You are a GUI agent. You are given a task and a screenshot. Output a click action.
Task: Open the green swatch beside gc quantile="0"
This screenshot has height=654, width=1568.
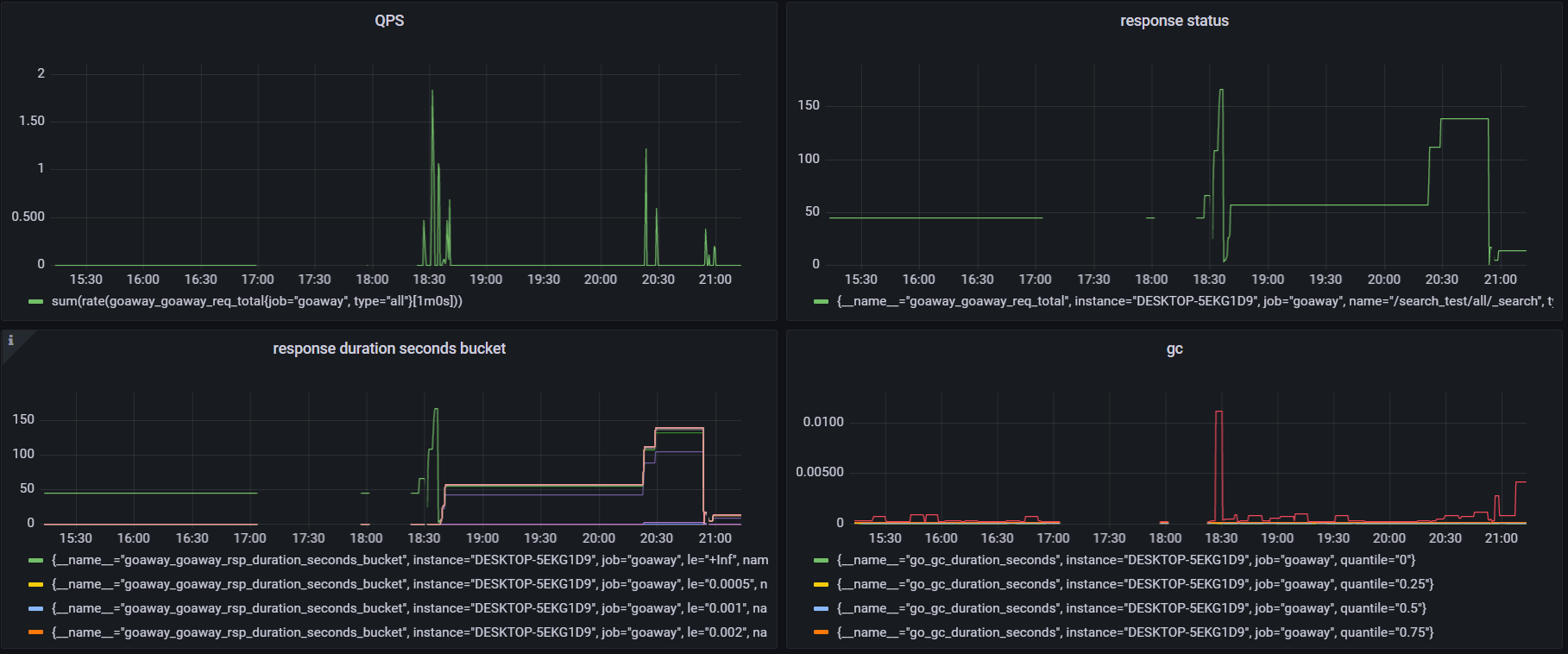click(x=821, y=561)
